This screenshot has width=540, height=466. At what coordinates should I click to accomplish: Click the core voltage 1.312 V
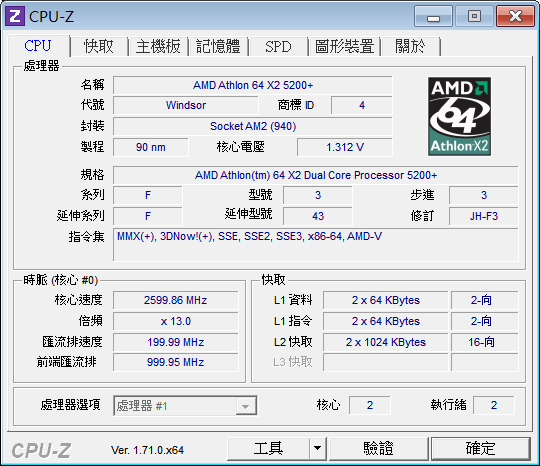pyautogui.click(x=345, y=147)
